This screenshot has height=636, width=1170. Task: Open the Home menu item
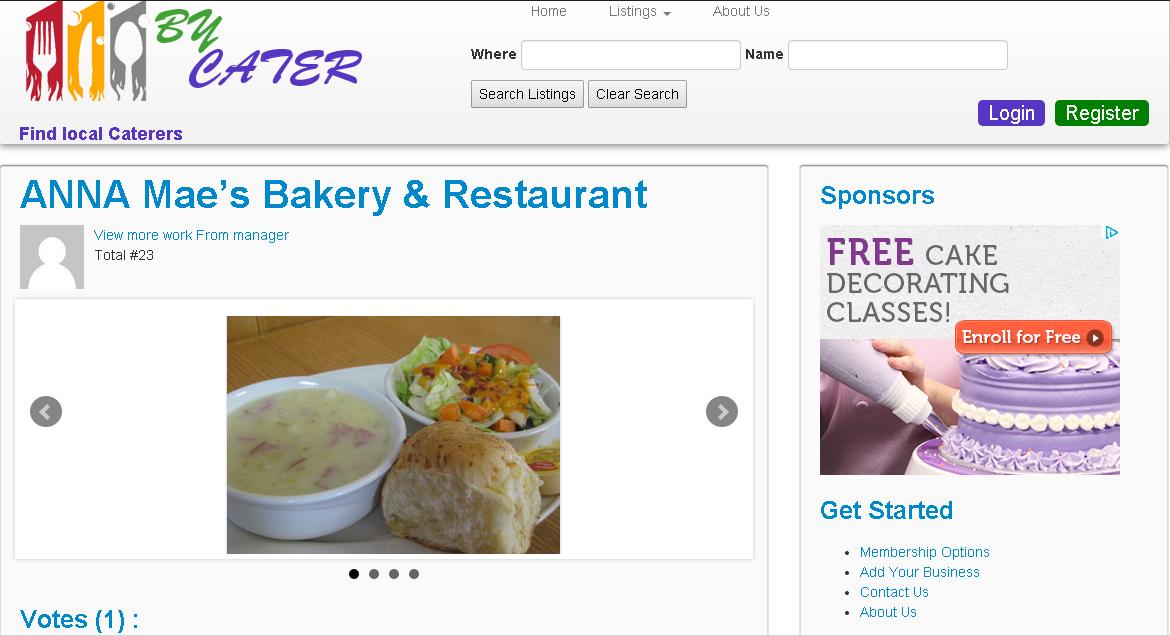548,11
